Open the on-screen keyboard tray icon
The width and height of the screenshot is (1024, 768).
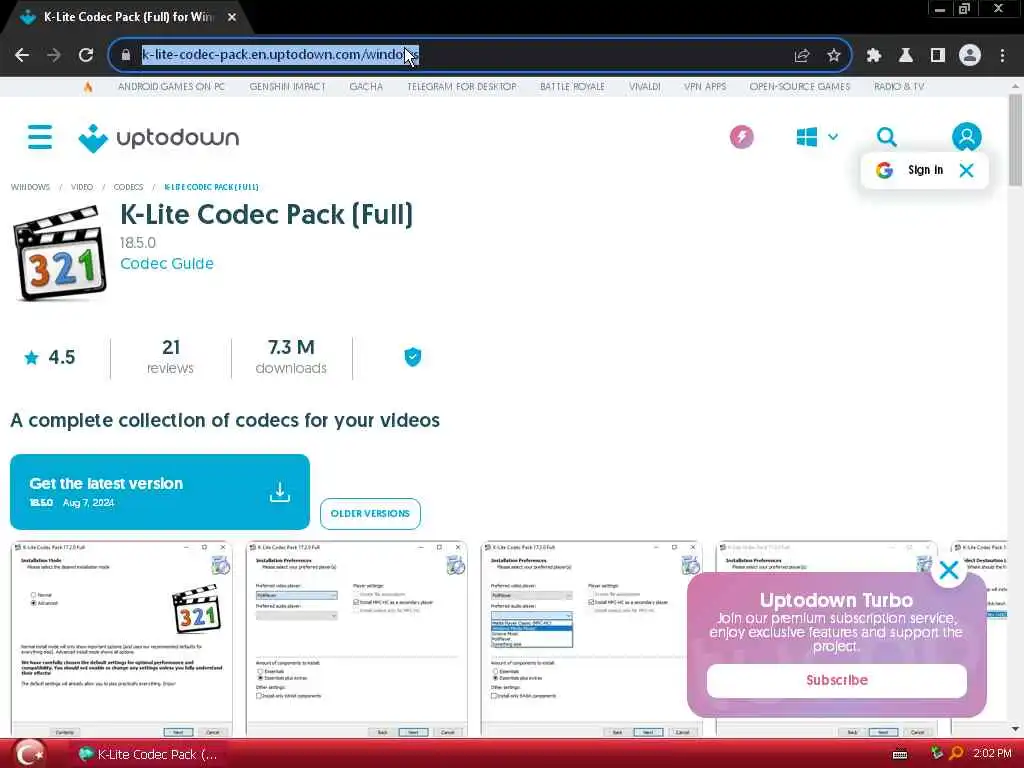coord(900,754)
